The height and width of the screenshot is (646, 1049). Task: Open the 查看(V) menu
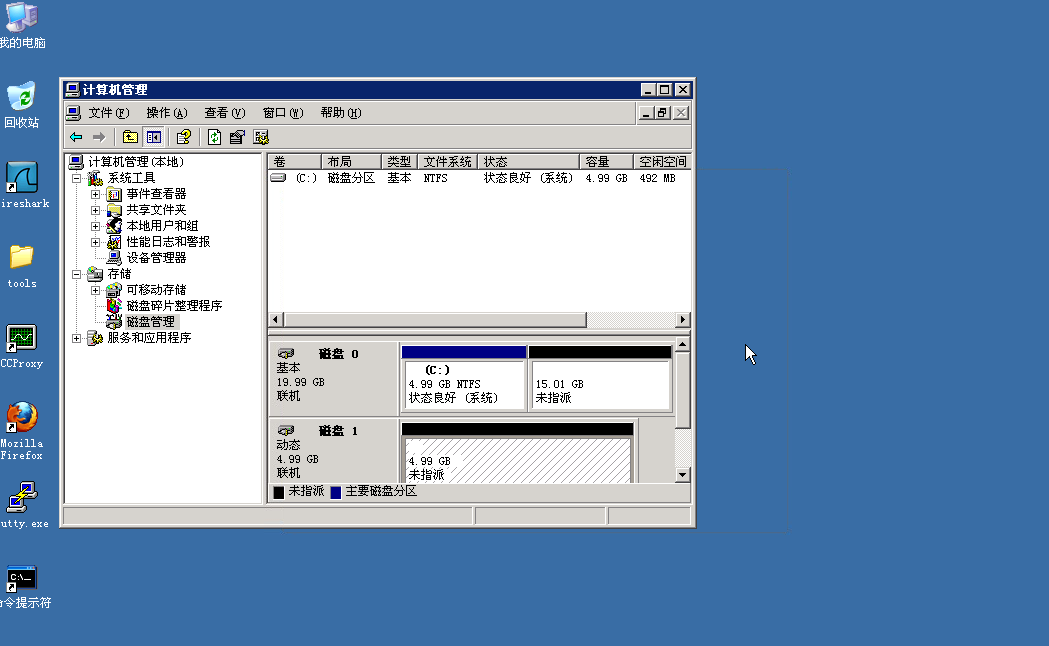225,113
